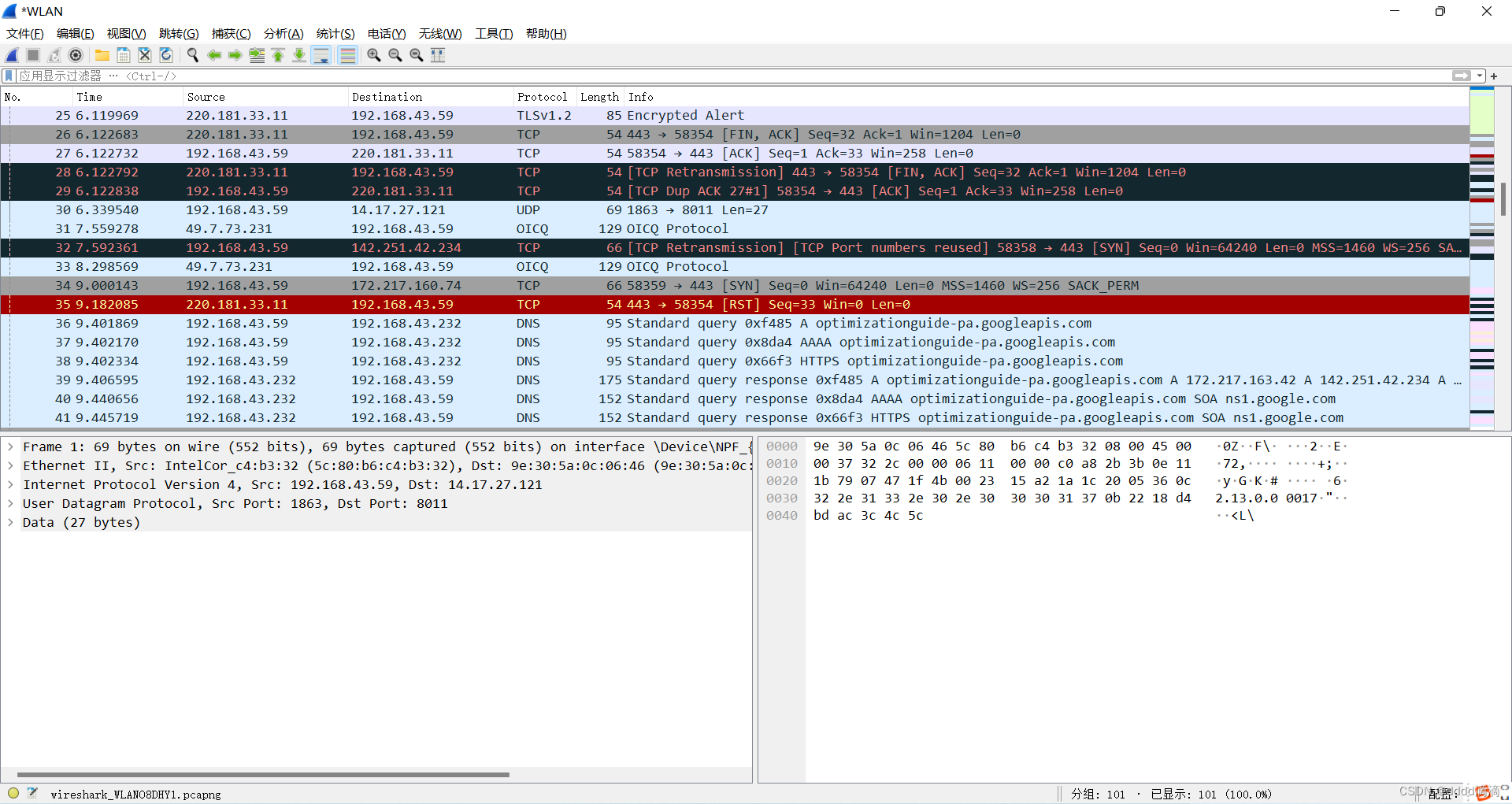
Task: Expand Internet Protocol Version 4 row
Action: click(9, 484)
